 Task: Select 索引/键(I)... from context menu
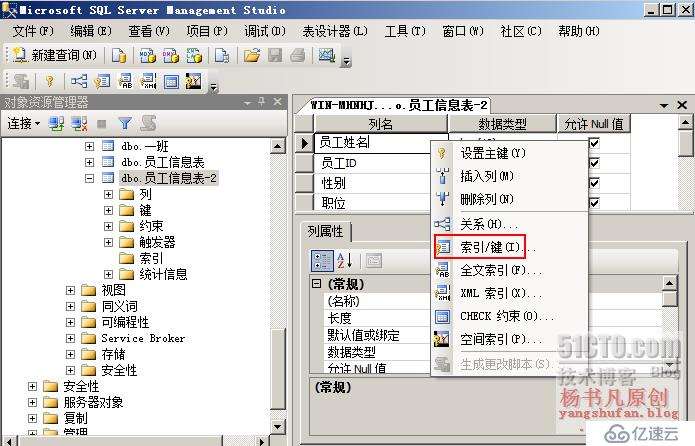point(509,246)
